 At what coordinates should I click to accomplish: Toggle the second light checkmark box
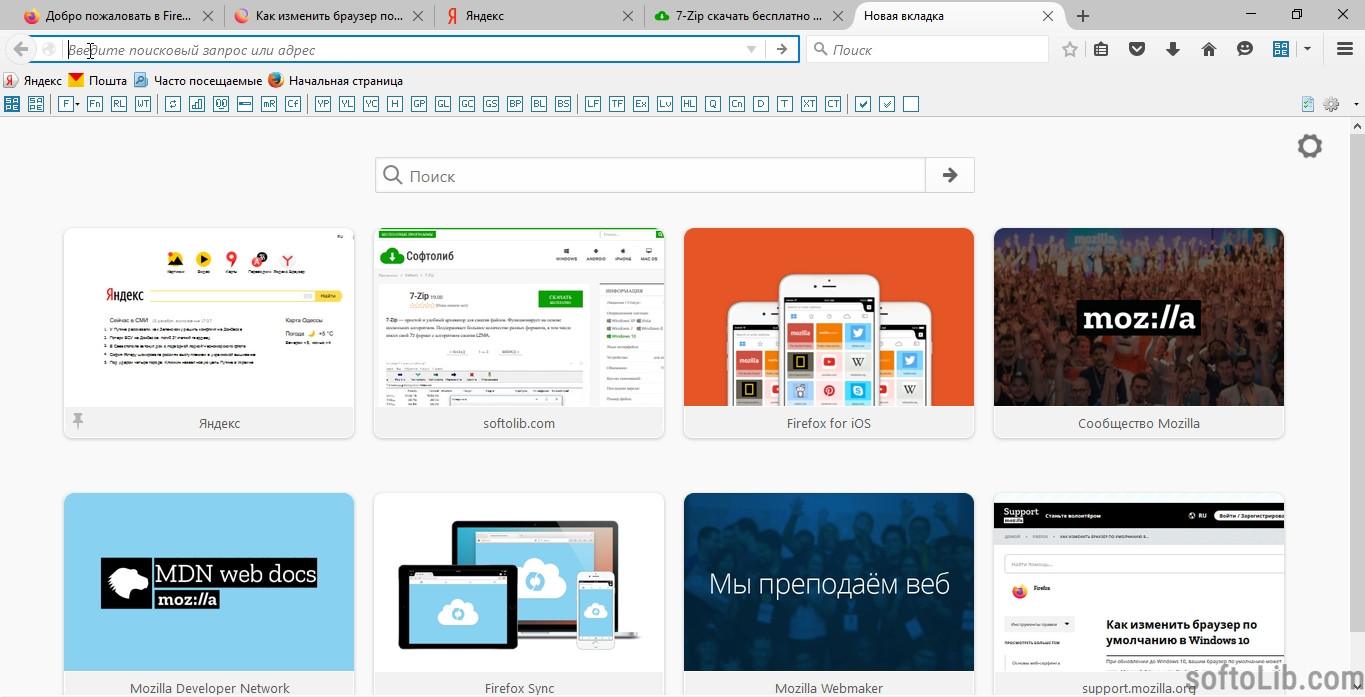(x=887, y=104)
